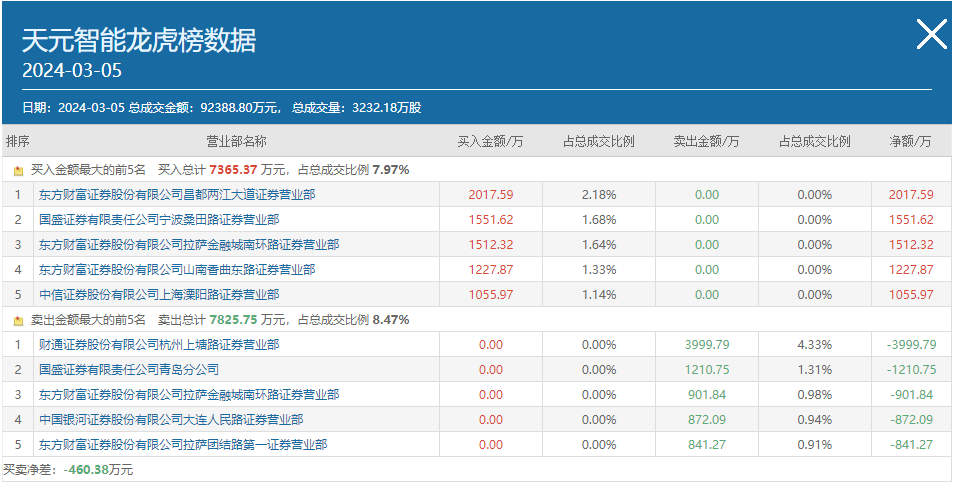
Task: Click the 1210.75 sell amount cell
Action: 707,370
